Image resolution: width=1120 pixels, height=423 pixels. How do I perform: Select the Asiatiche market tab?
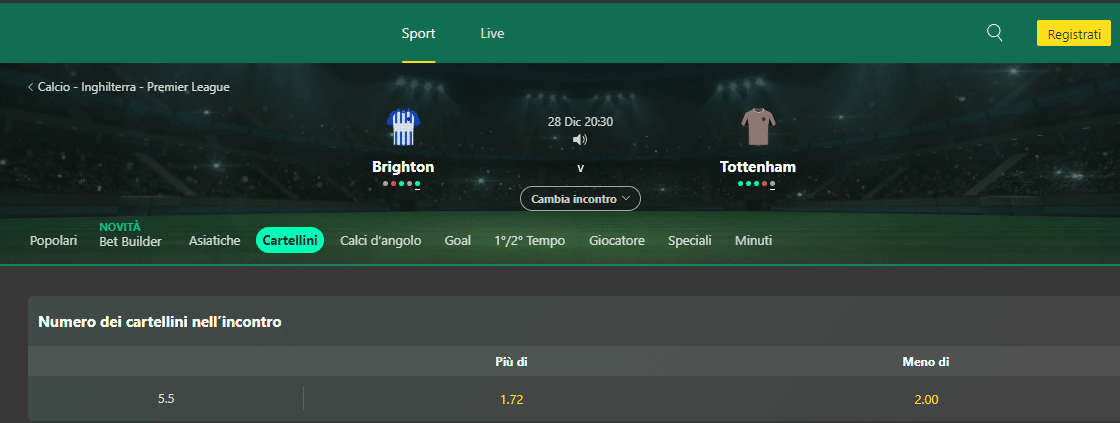coord(214,241)
